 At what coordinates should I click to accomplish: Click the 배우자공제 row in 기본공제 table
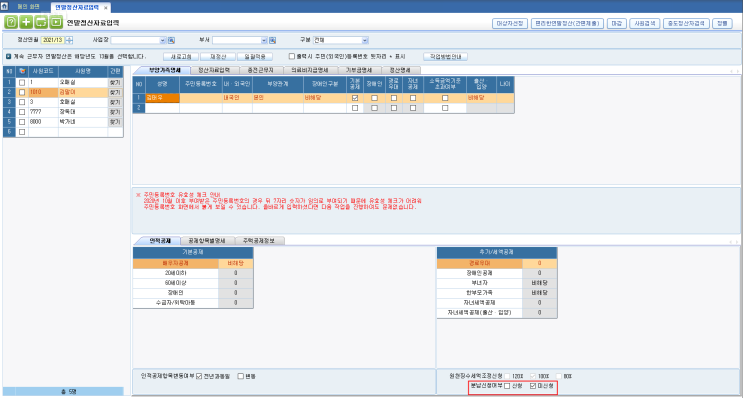[x=193, y=263]
